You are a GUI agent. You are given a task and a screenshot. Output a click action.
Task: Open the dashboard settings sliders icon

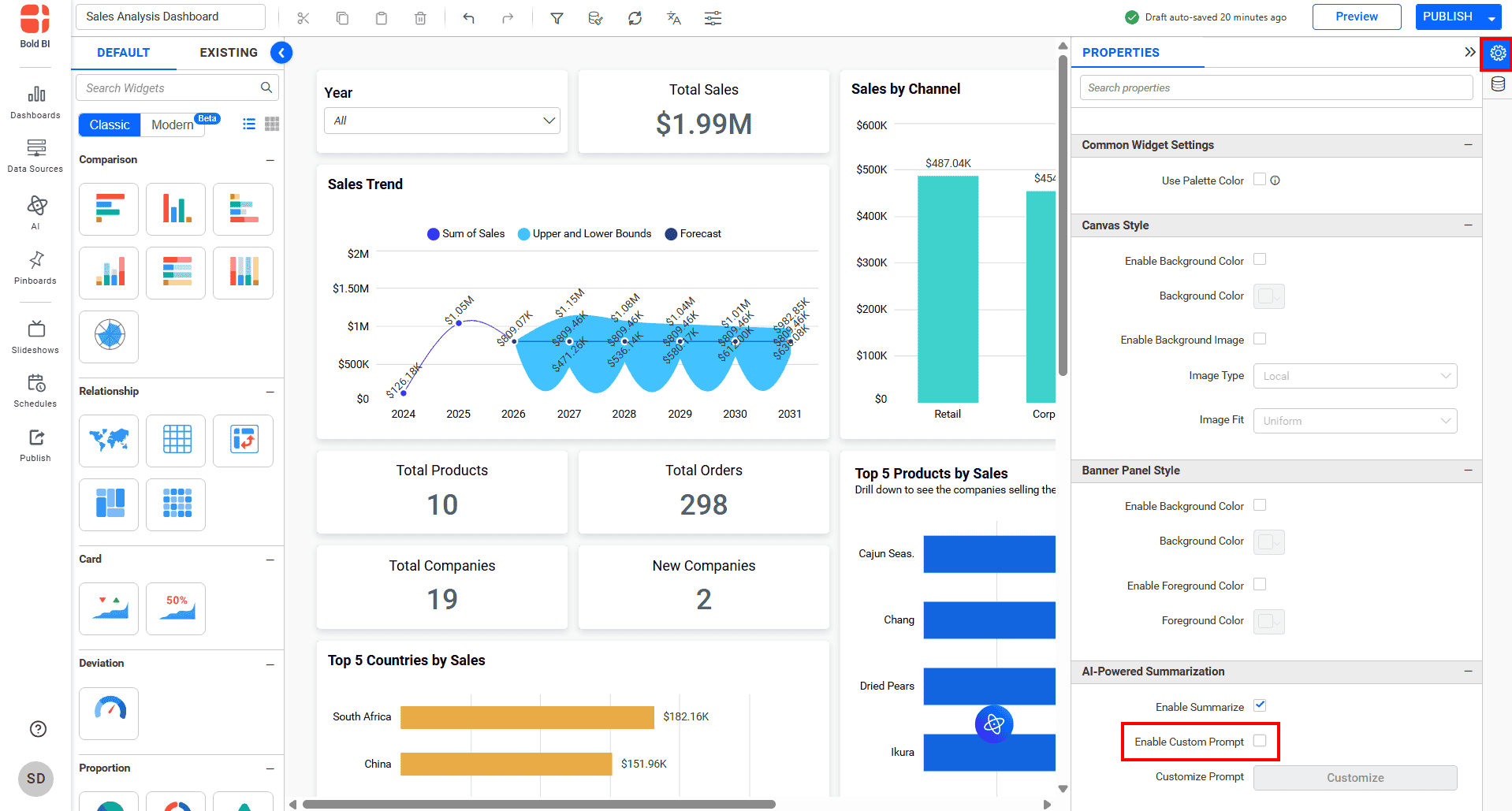click(x=713, y=18)
